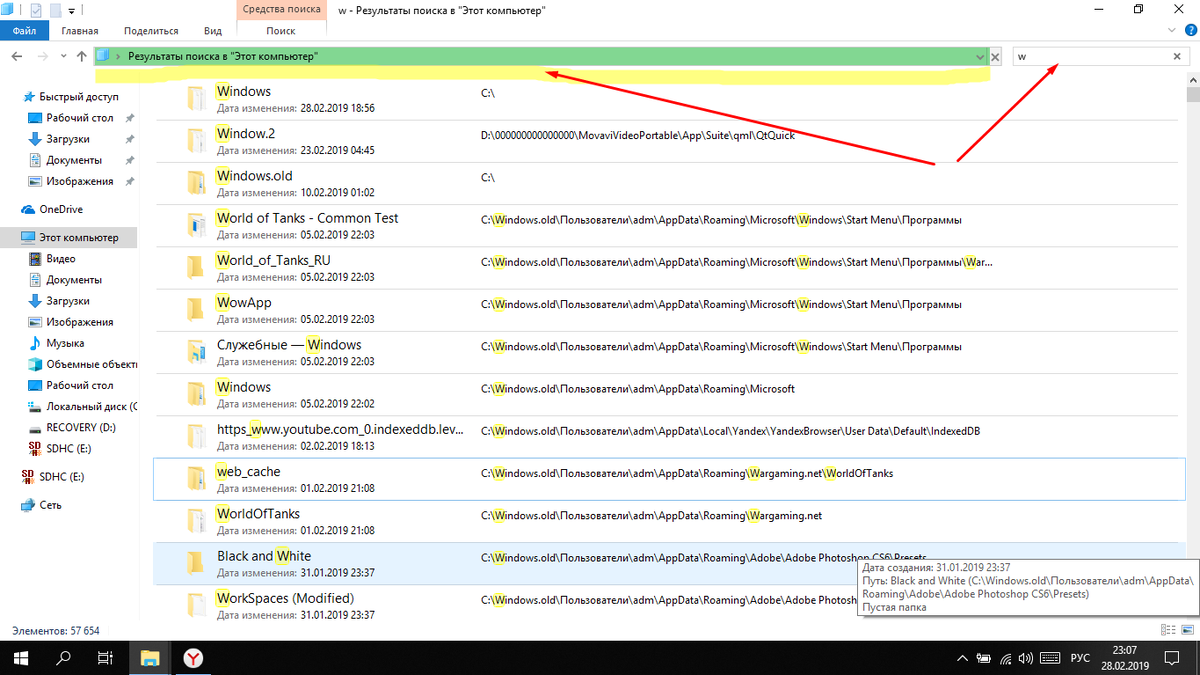
Task: Click the Служебные — Windows folder icon
Action: (195, 351)
